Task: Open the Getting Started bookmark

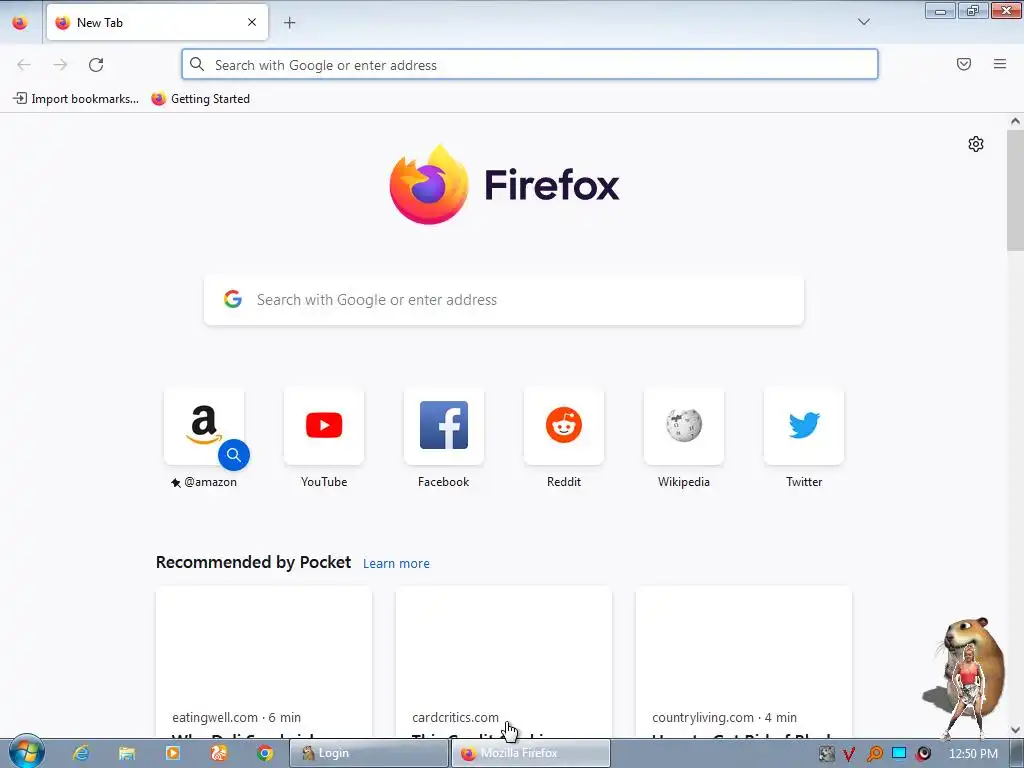Action: tap(200, 99)
